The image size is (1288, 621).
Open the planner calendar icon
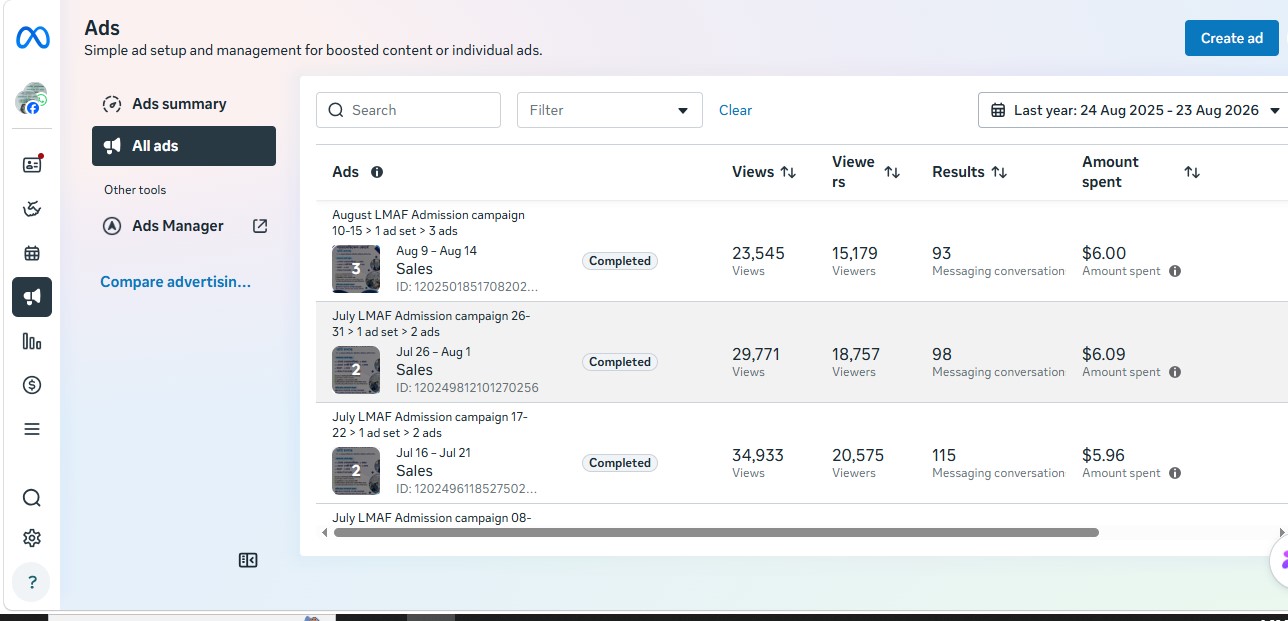coord(32,253)
